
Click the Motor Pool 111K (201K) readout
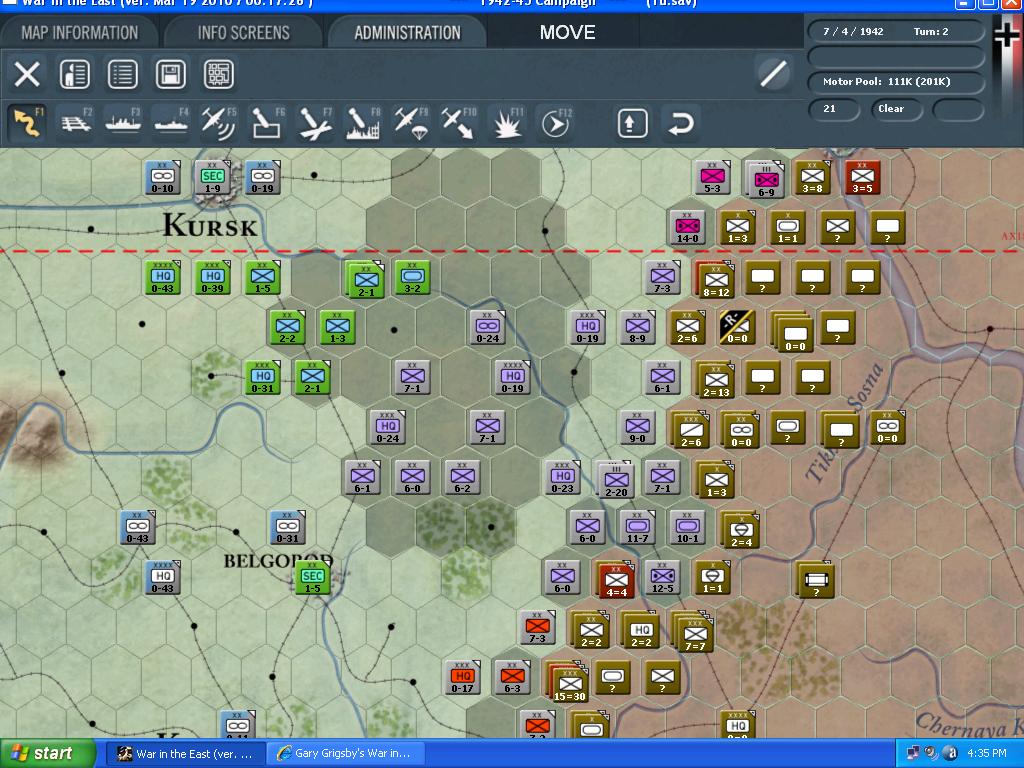[895, 82]
